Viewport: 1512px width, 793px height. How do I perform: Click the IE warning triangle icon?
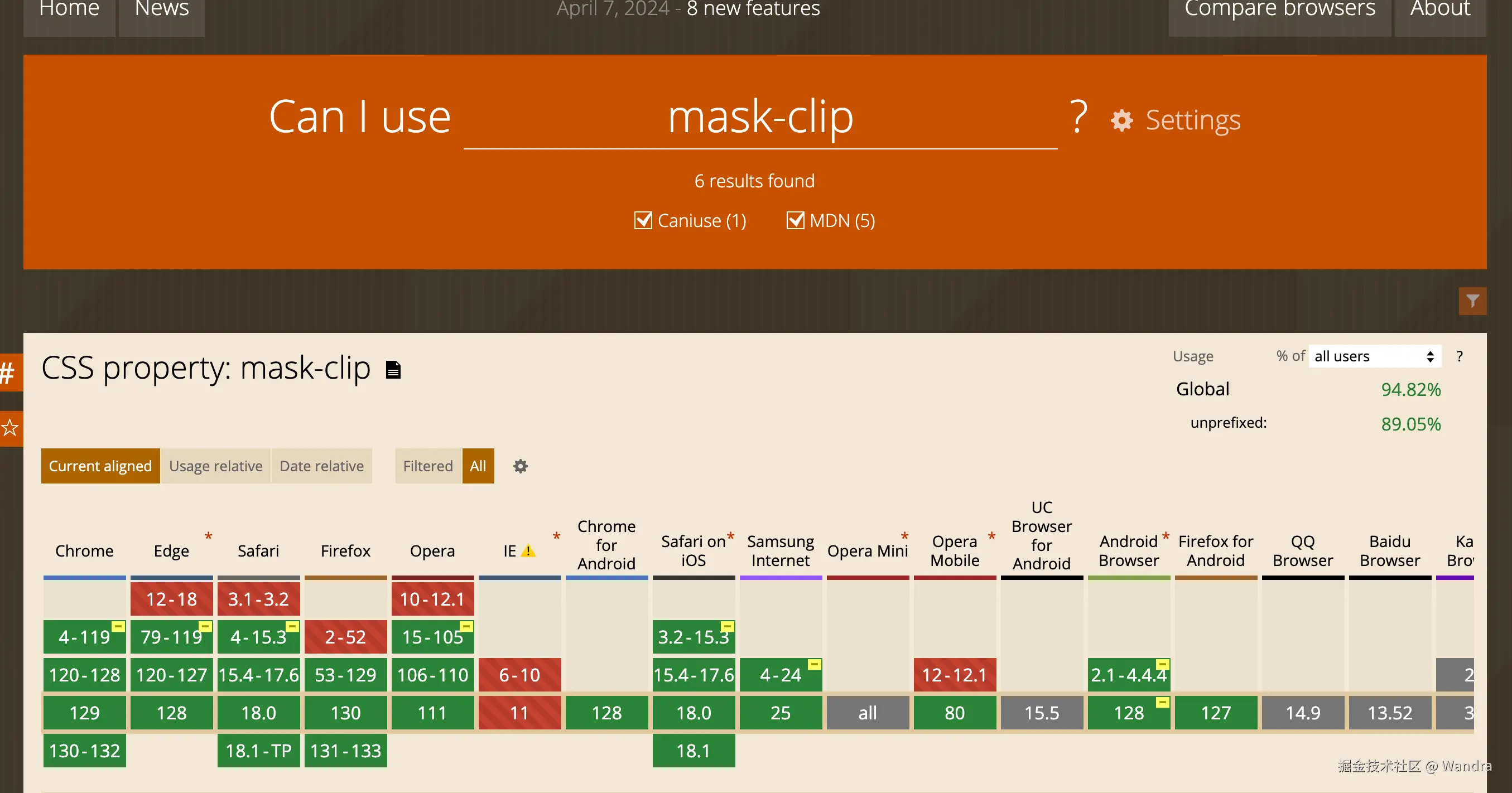pyautogui.click(x=528, y=551)
